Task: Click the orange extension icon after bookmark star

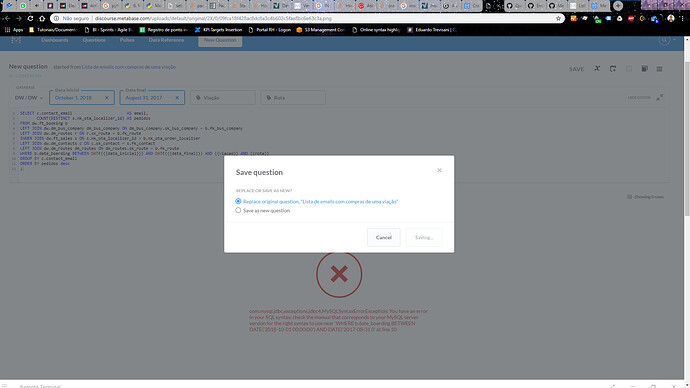Action: 574,18
